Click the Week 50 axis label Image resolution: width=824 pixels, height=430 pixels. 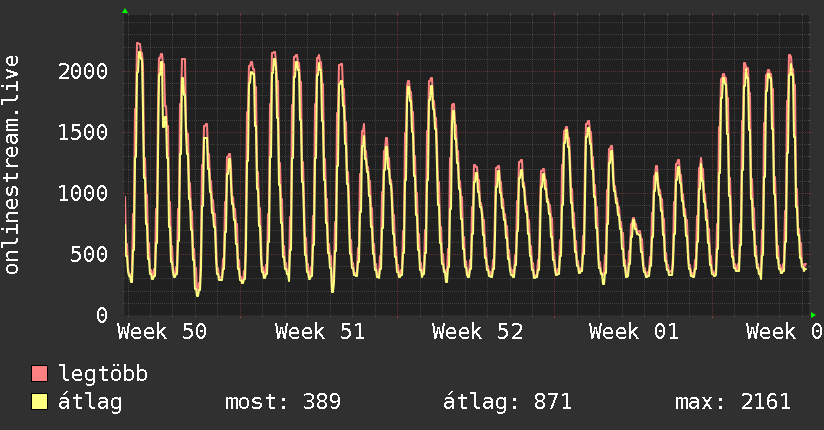(162, 332)
